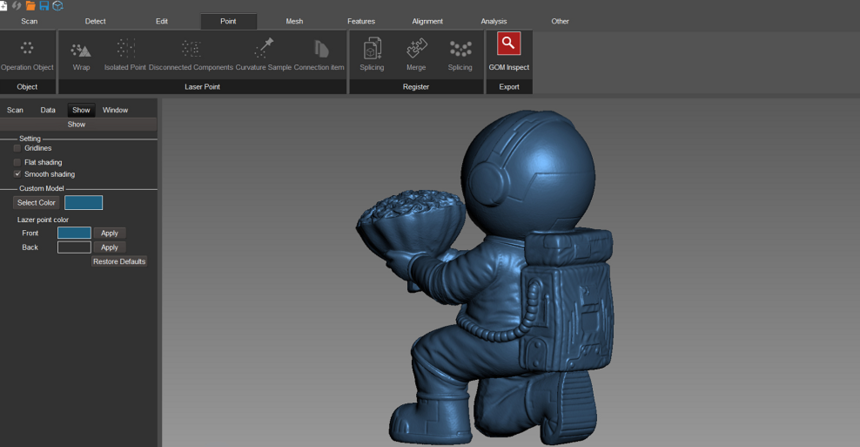Click the Connection item tool

pos(319,55)
